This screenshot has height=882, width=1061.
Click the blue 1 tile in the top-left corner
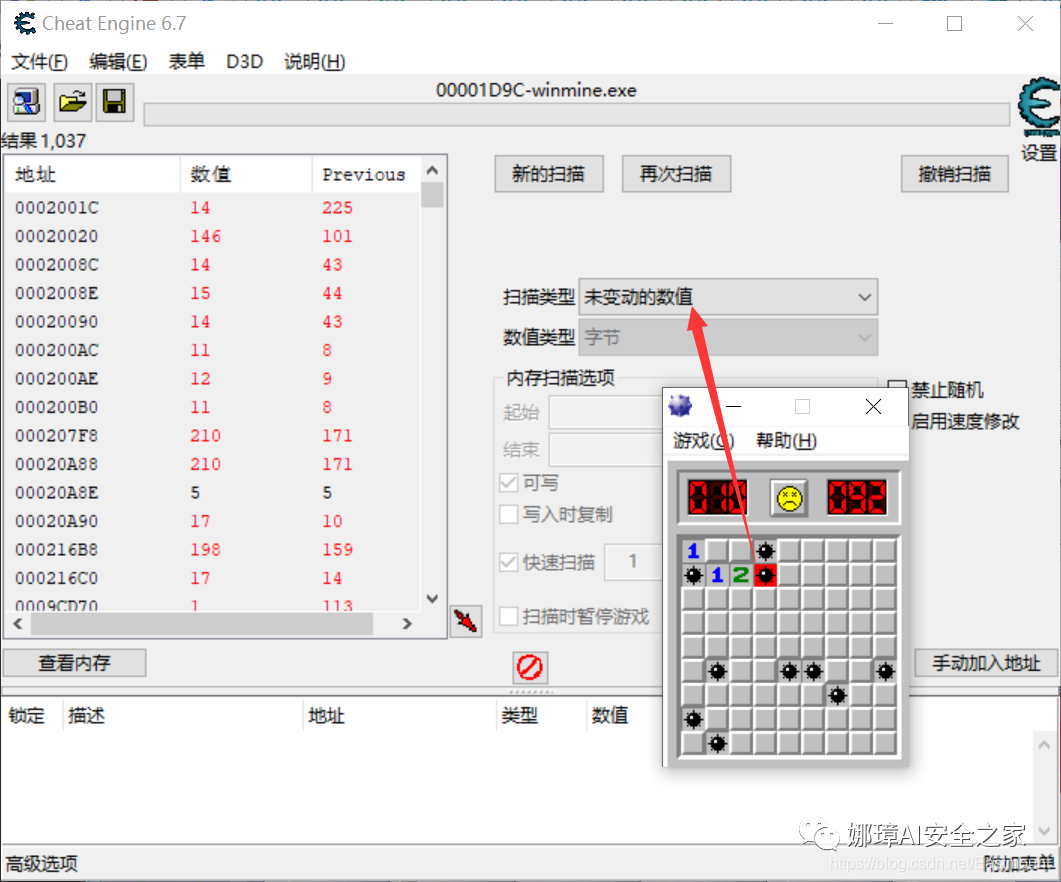coord(693,551)
